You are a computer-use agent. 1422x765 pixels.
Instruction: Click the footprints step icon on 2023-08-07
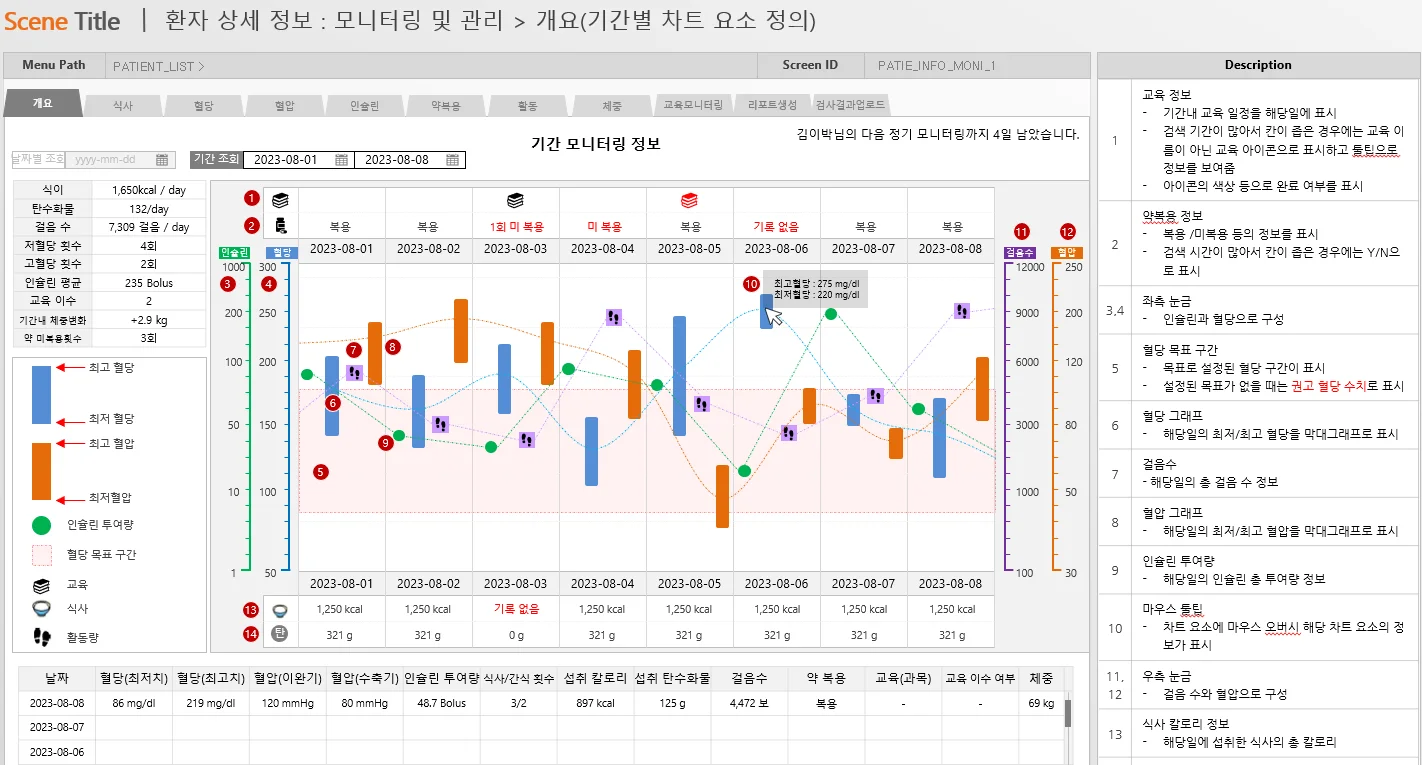[875, 396]
